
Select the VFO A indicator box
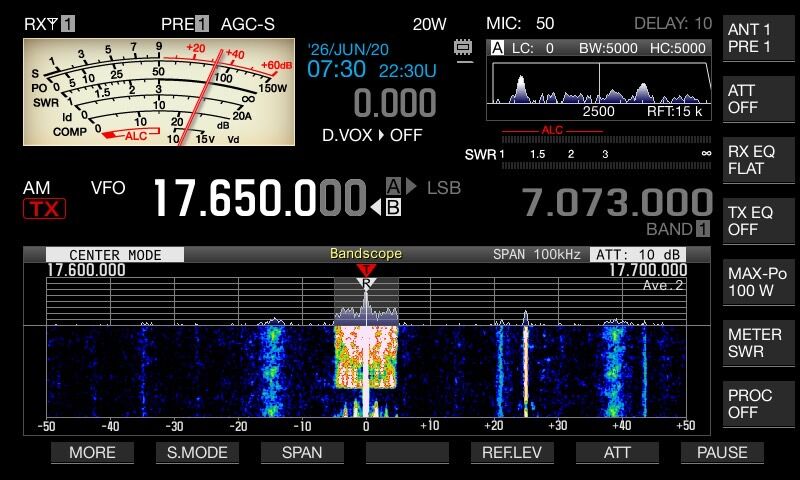pos(393,187)
